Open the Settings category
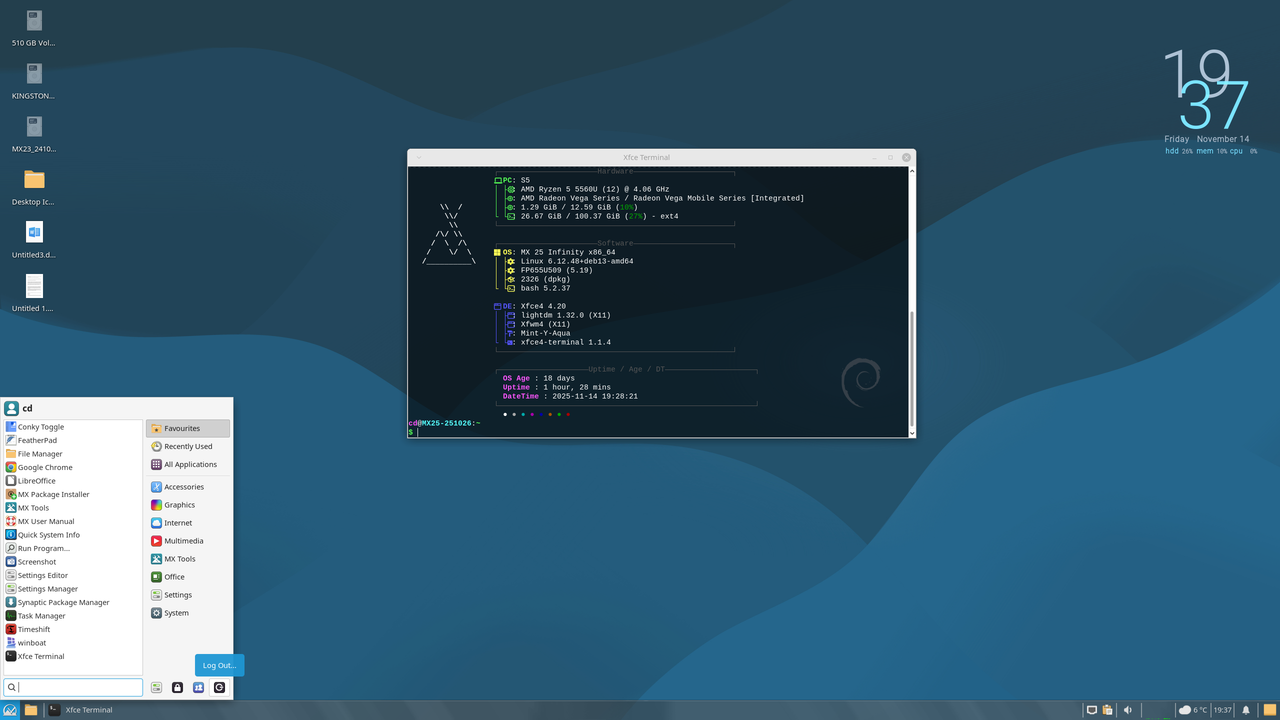The height and width of the screenshot is (720, 1280). click(x=188, y=595)
